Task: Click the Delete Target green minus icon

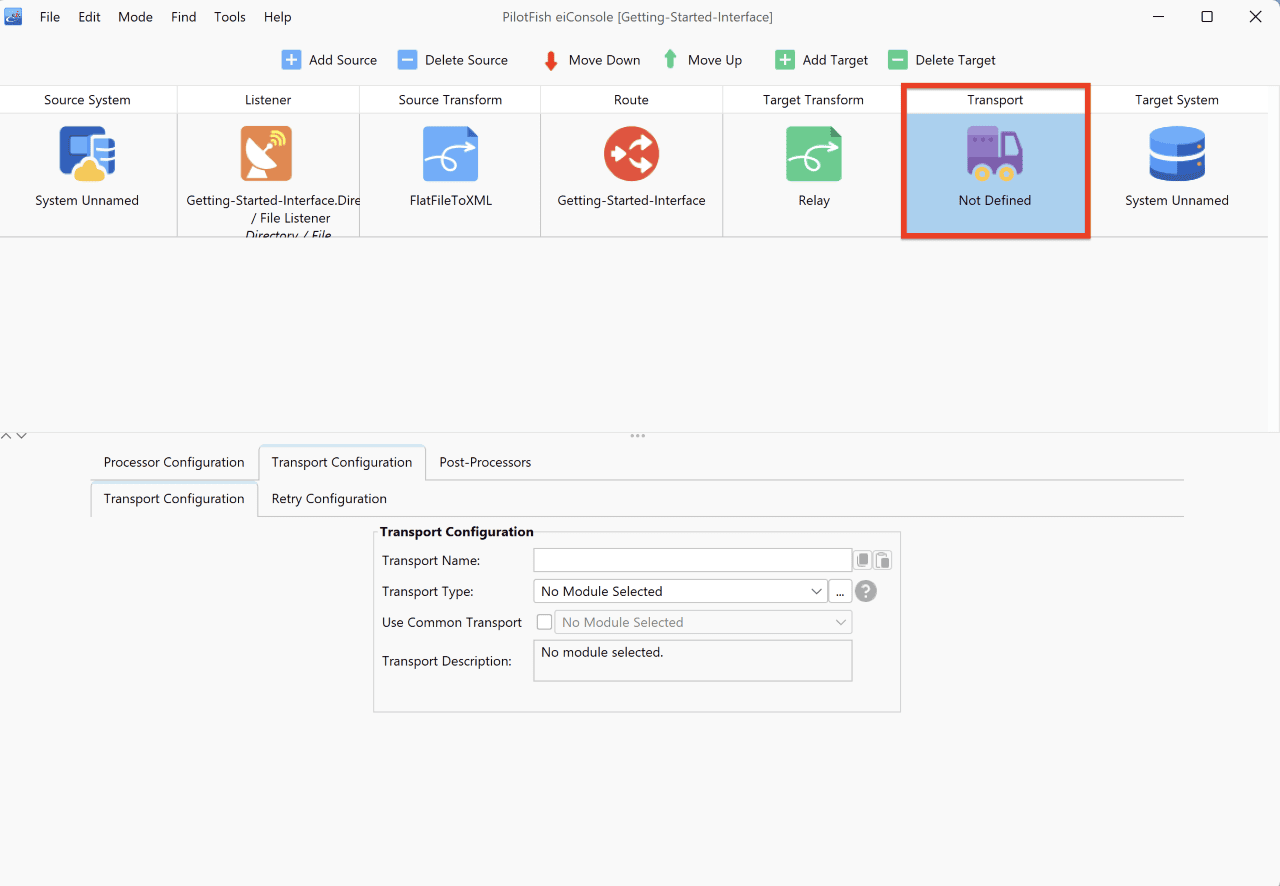Action: point(898,60)
